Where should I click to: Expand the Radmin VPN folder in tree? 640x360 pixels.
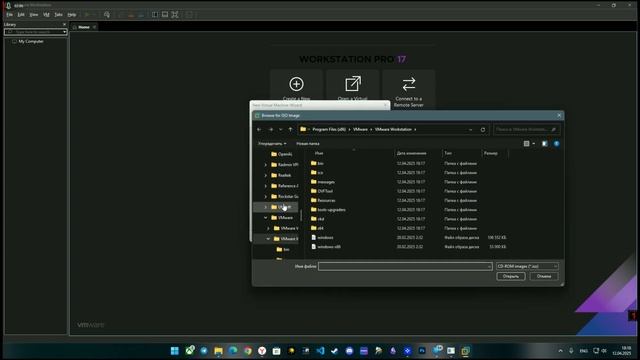point(266,165)
